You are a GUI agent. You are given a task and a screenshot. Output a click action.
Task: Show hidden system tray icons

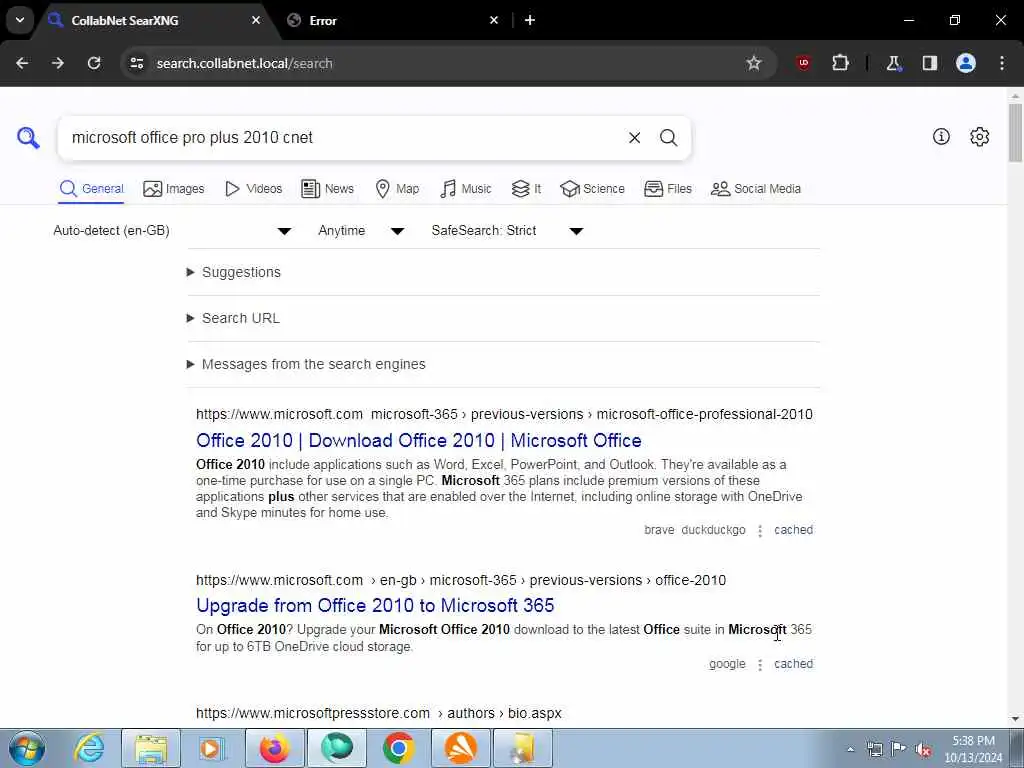[x=850, y=750]
